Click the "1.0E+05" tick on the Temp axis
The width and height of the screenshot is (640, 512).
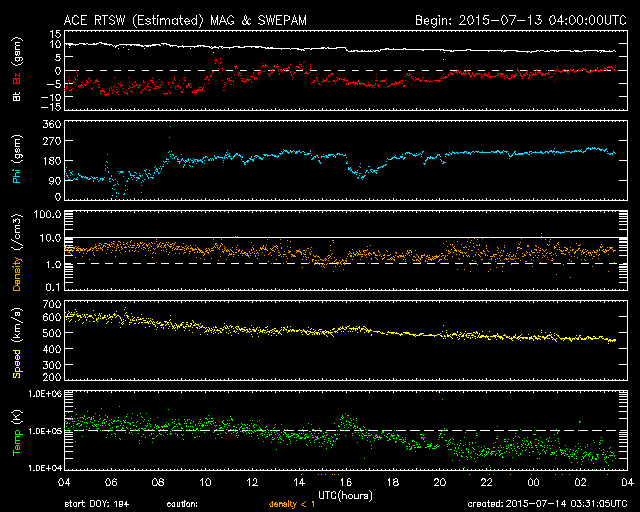(45, 431)
